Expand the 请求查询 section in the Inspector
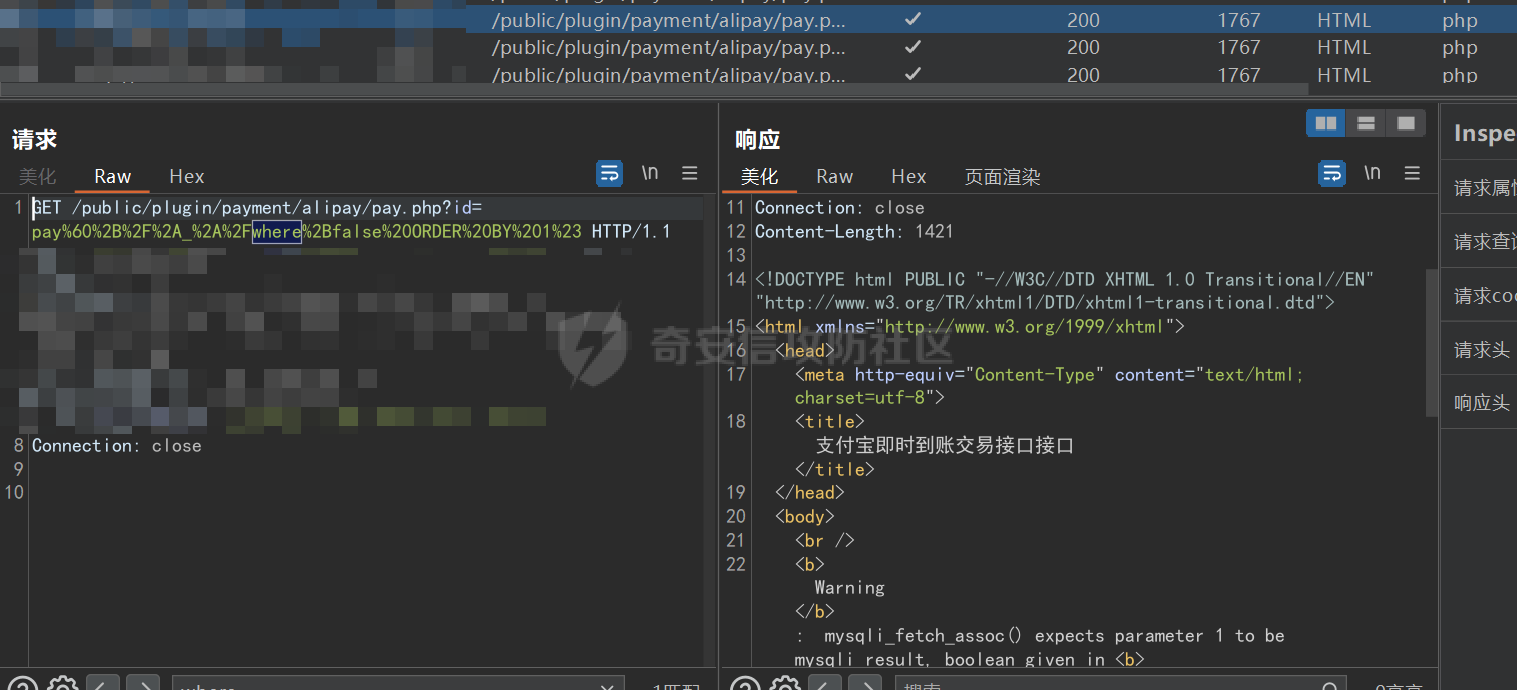Screen dimensions: 1517x690 (x=1479, y=242)
